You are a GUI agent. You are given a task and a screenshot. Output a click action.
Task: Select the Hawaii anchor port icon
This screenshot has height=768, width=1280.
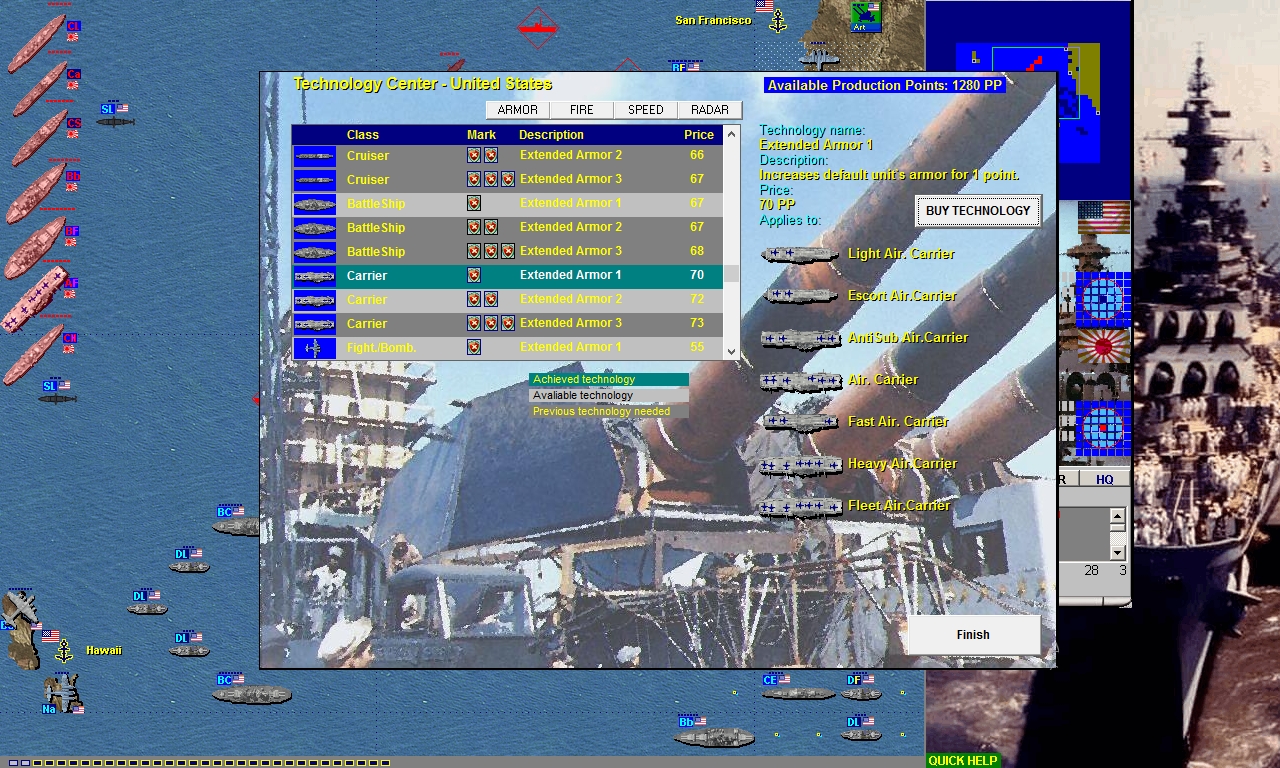pos(63,651)
